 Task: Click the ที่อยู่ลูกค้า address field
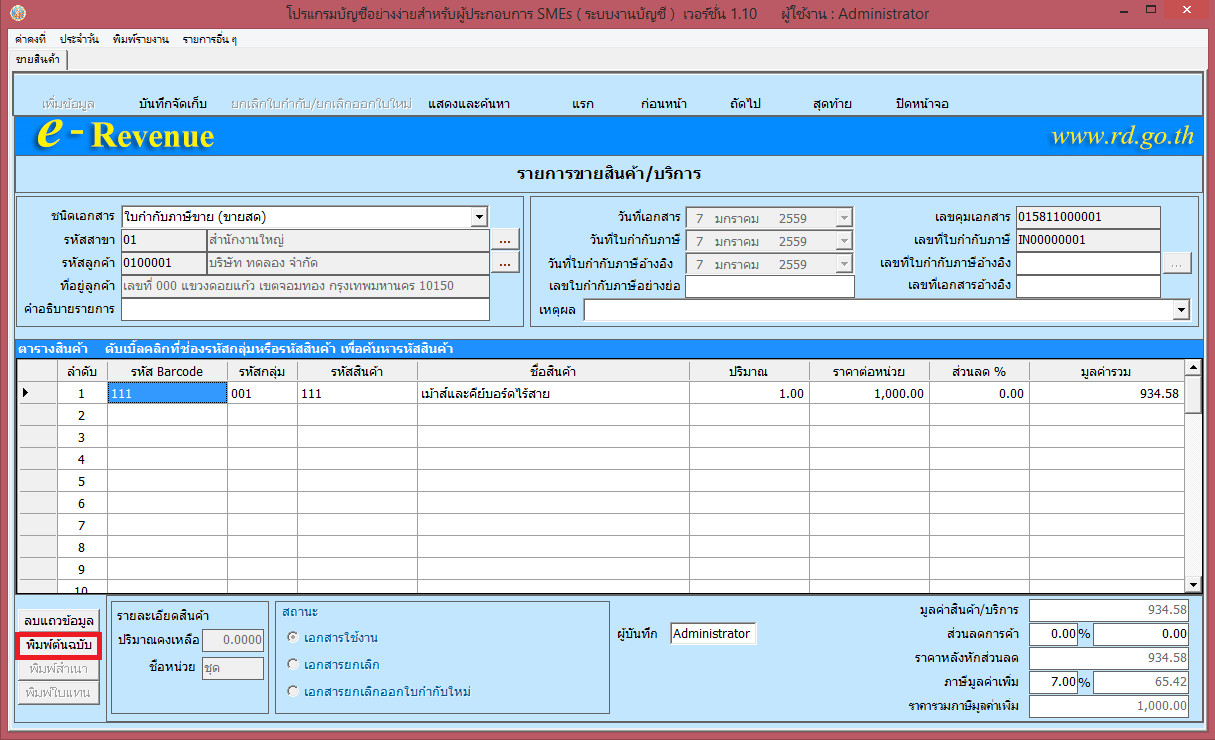tap(305, 286)
